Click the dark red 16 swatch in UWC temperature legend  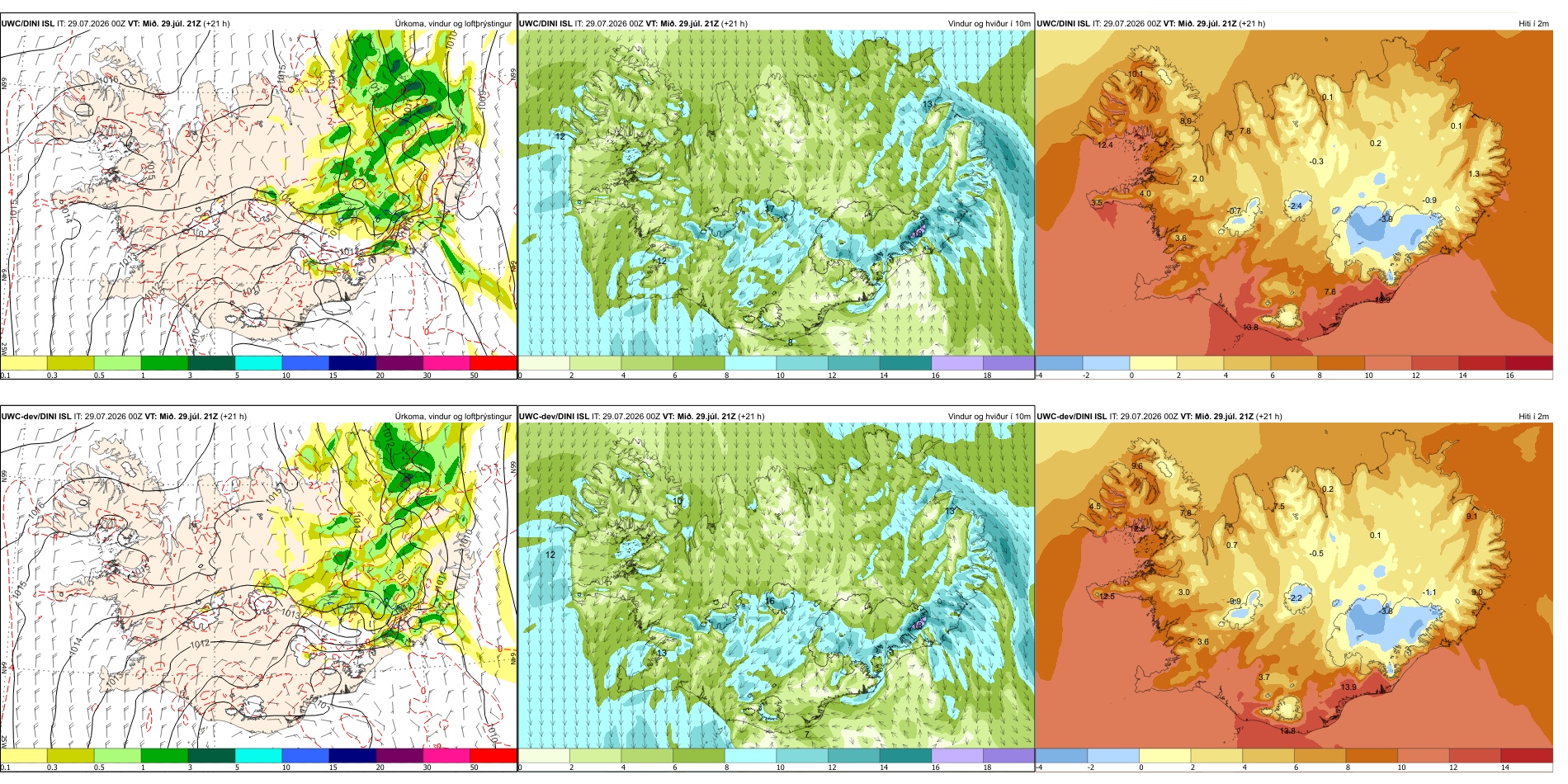1529,363
